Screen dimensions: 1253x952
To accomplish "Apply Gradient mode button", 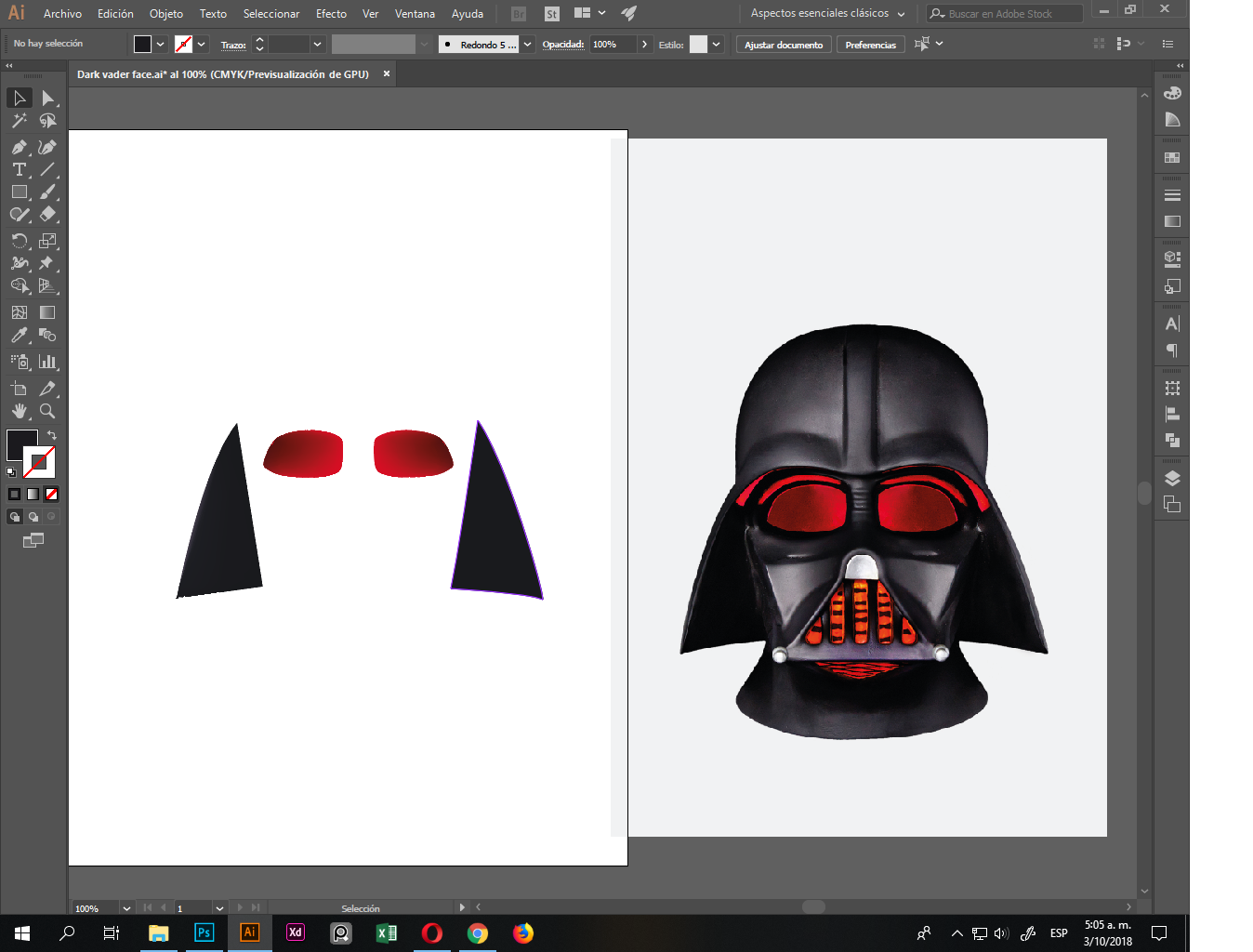I will [x=33, y=495].
